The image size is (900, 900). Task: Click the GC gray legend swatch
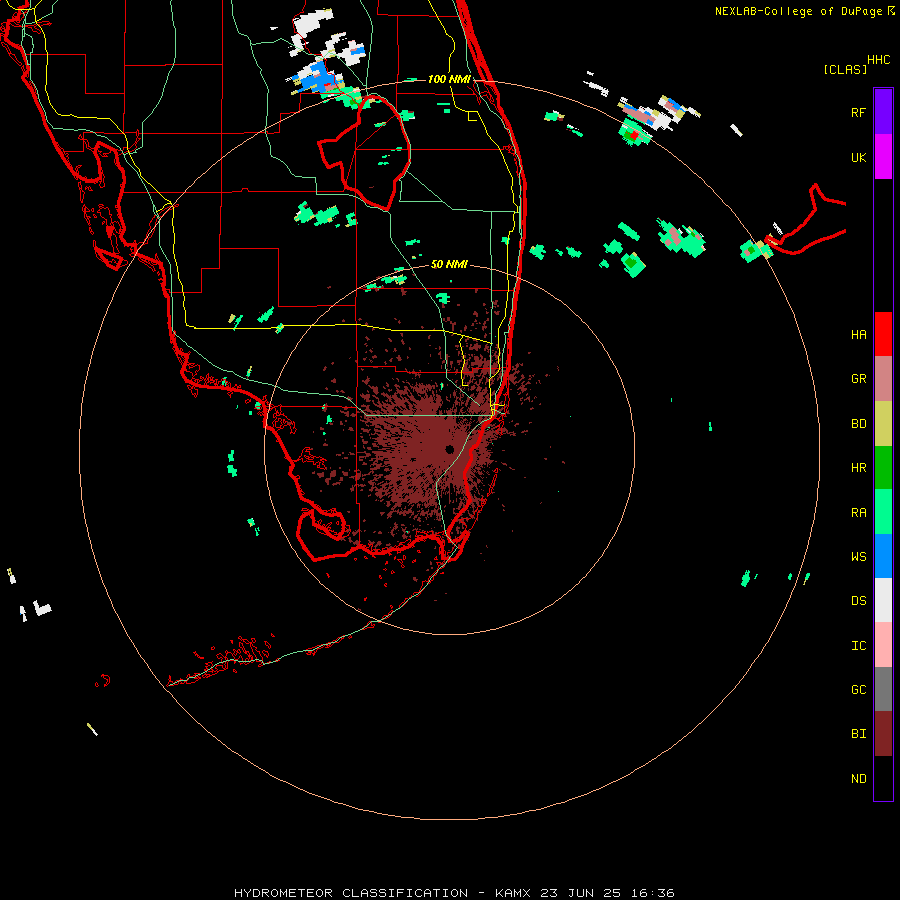(x=883, y=689)
